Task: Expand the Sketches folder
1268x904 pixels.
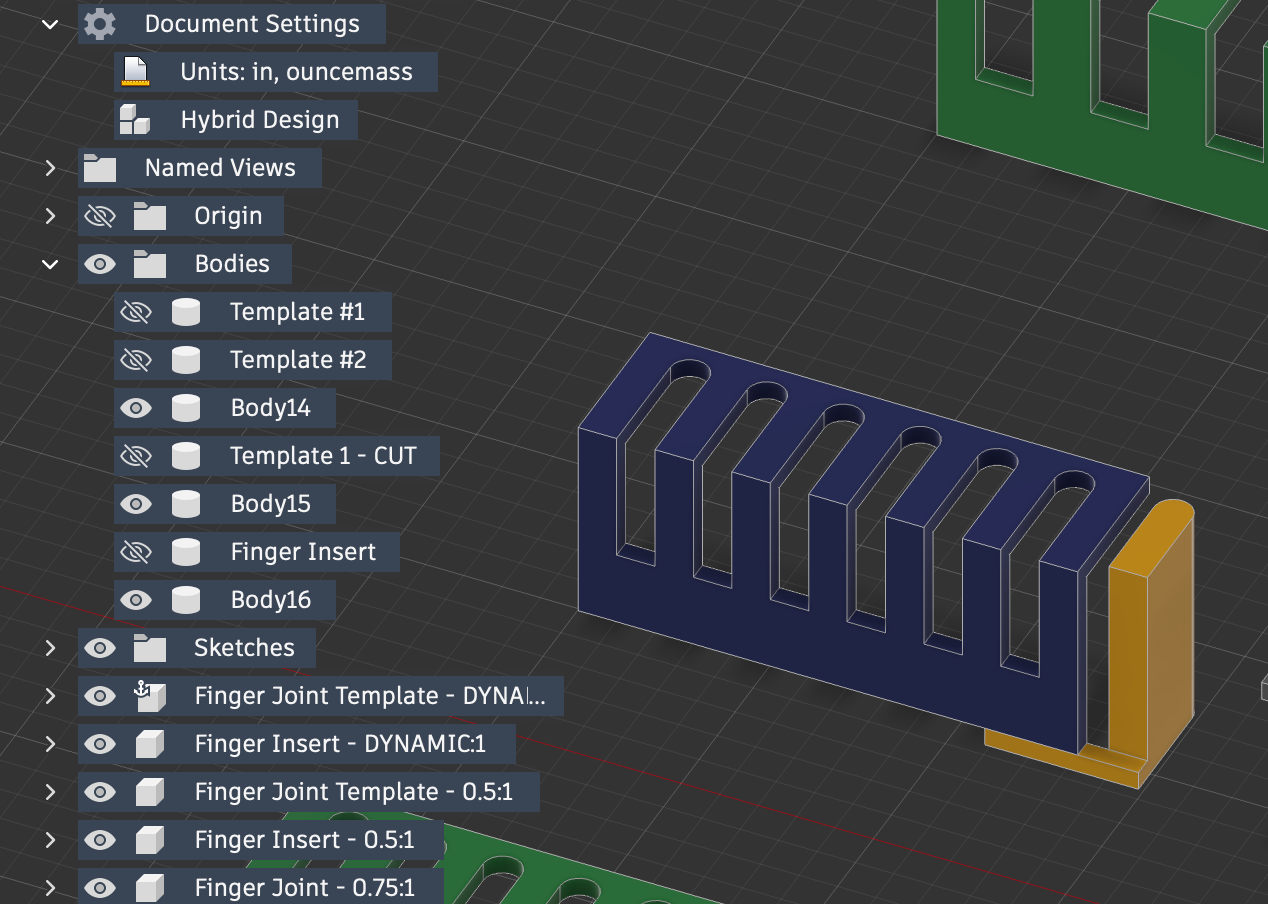Action: point(50,648)
